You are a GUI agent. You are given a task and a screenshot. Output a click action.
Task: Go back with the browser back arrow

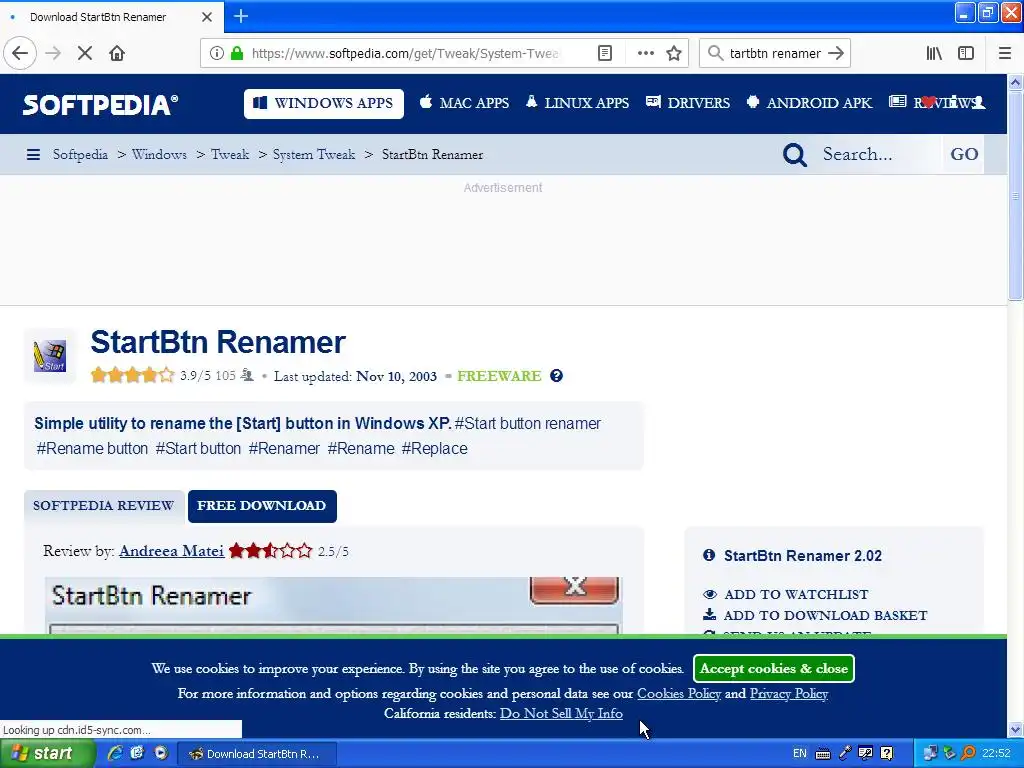click(20, 54)
